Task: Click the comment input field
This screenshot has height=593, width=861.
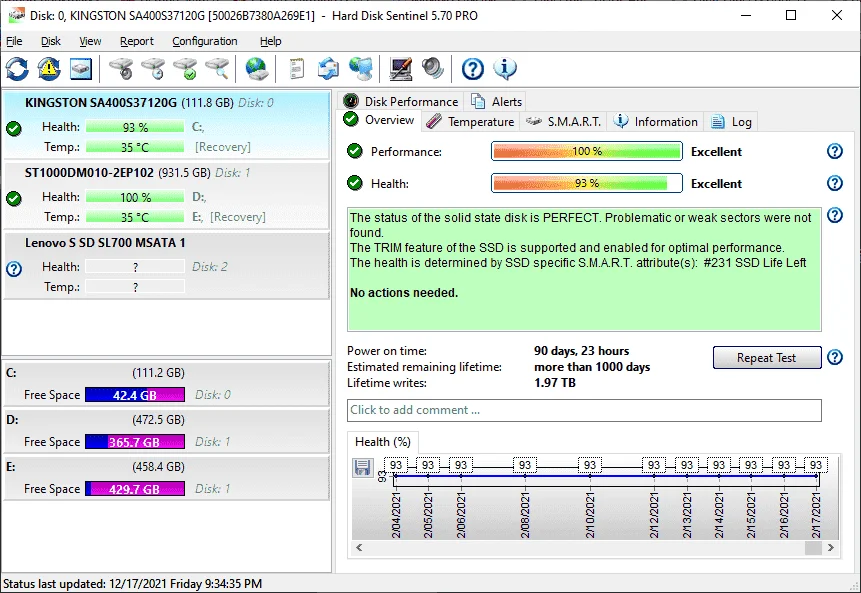Action: point(584,410)
